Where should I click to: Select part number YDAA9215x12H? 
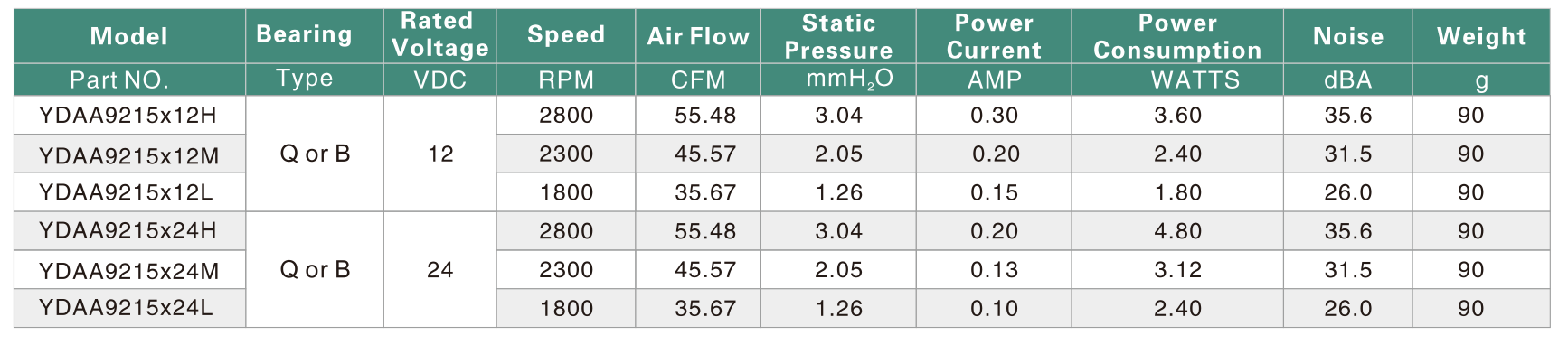pyautogui.click(x=128, y=116)
